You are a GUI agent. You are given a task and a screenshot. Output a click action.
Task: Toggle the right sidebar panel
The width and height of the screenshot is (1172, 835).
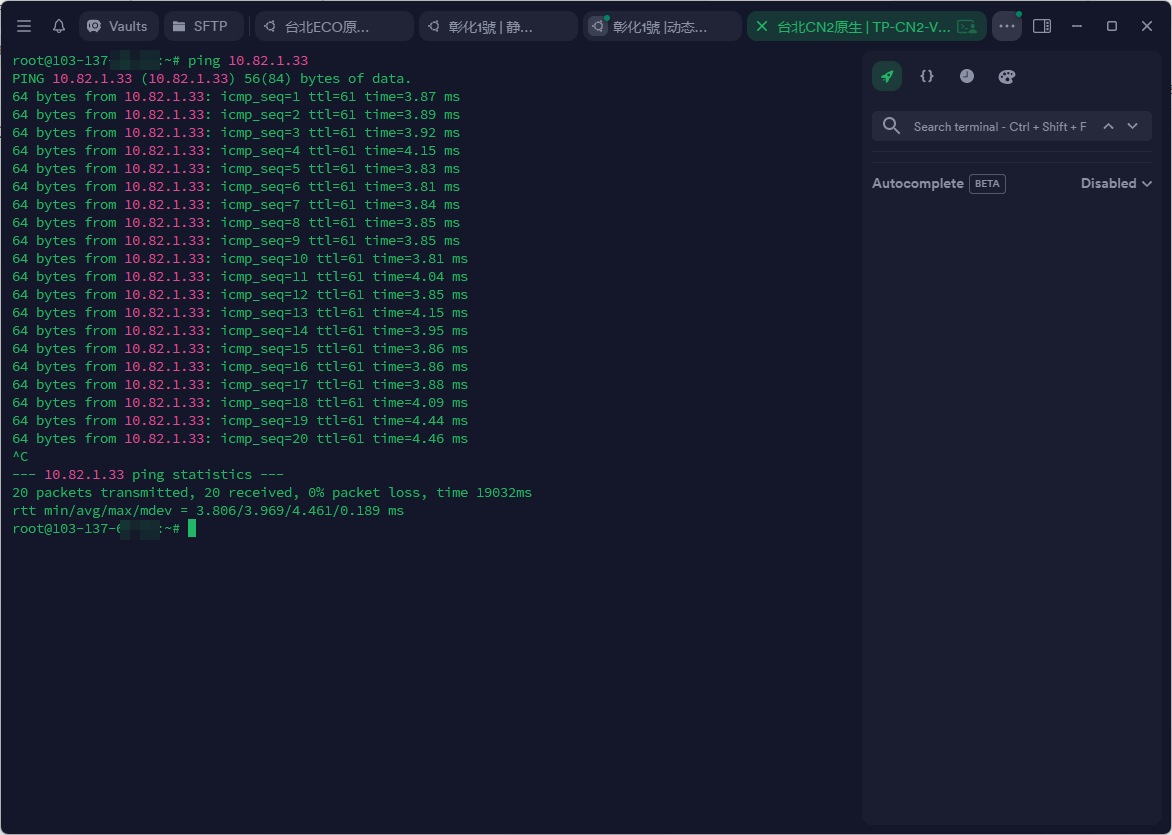(1042, 26)
